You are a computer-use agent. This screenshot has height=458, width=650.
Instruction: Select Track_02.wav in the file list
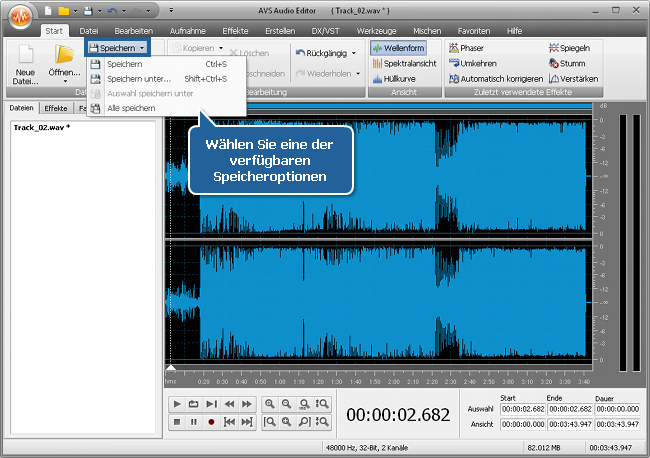coord(39,129)
